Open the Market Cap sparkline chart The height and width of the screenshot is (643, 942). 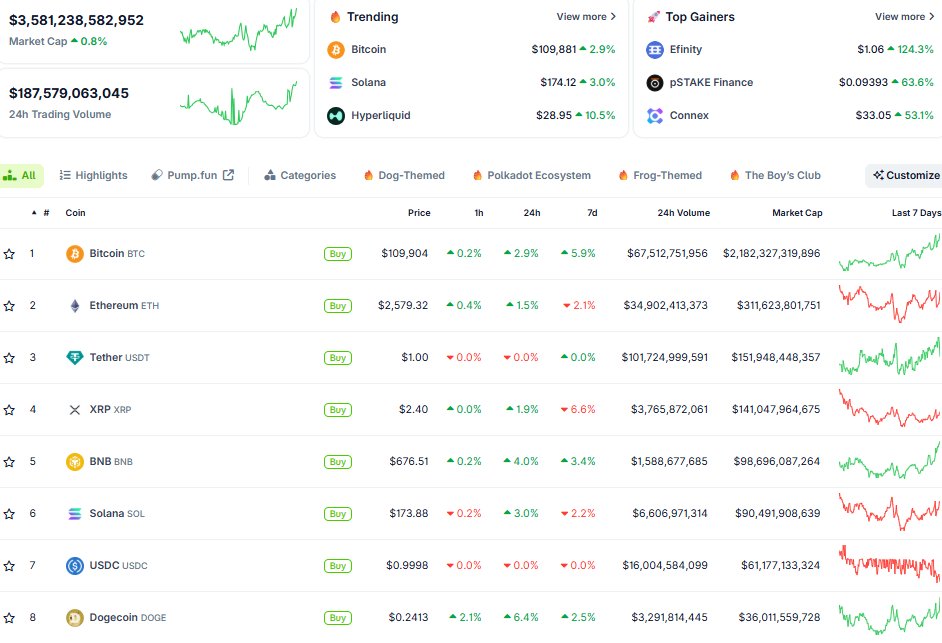click(x=239, y=30)
